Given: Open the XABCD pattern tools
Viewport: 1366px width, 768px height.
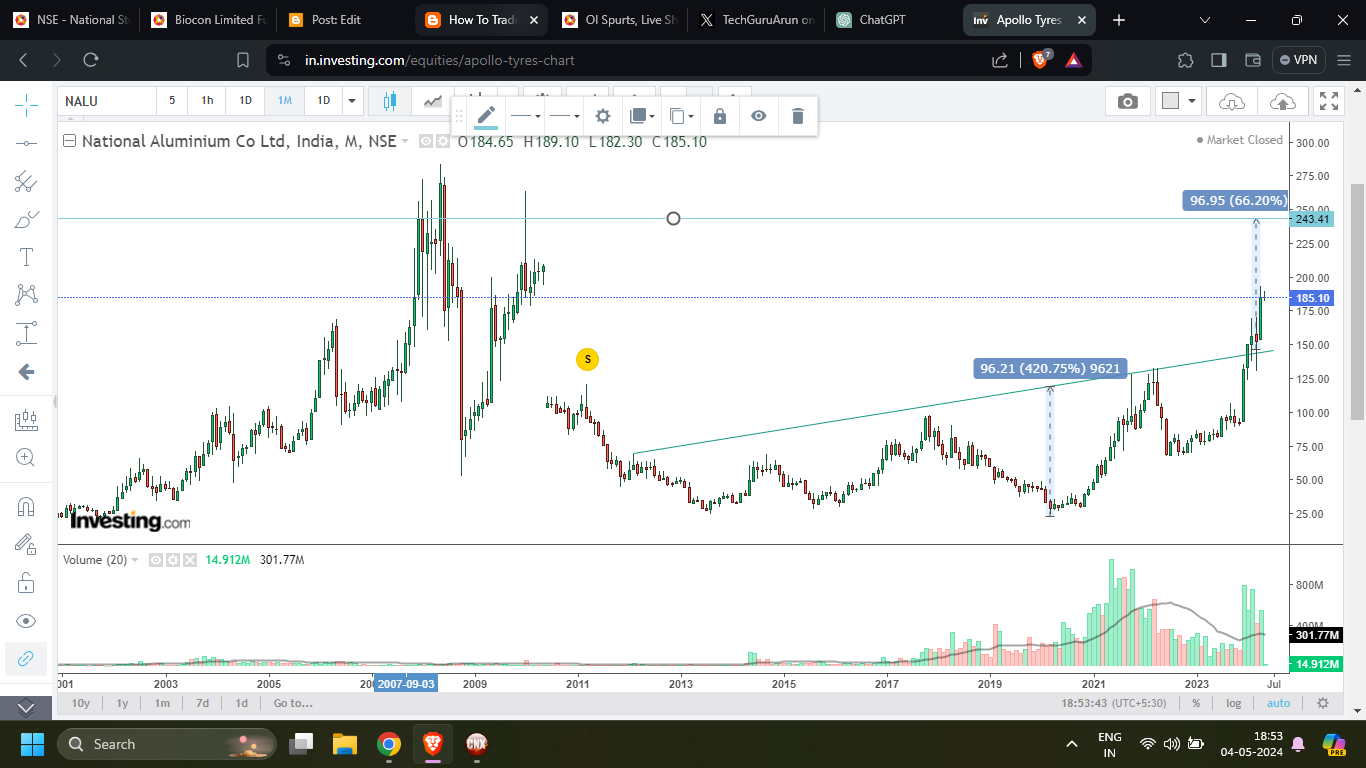Looking at the screenshot, I should point(26,295).
